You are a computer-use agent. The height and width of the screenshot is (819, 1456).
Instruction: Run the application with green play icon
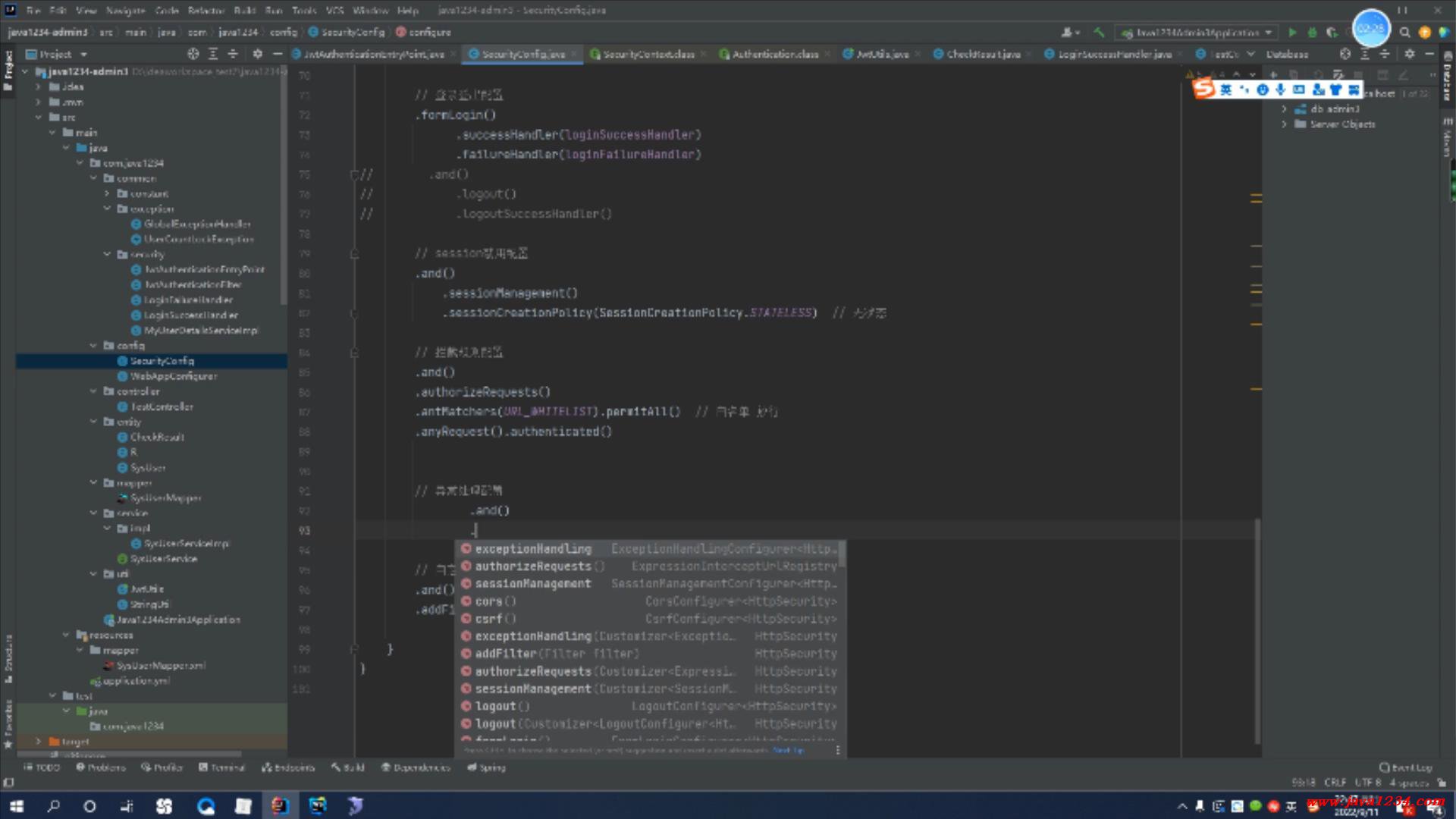tap(1292, 33)
